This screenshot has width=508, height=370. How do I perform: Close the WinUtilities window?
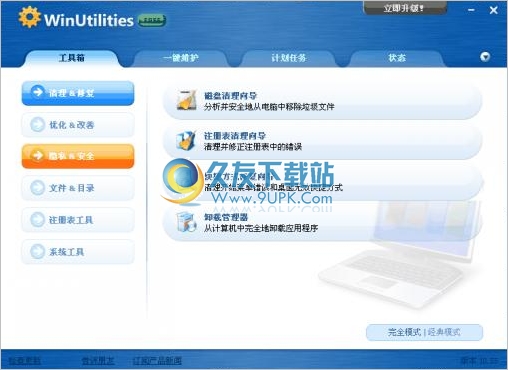click(494, 10)
